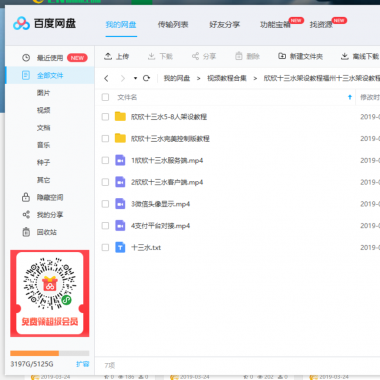Open the 最近使用 clock icon

tap(26, 58)
